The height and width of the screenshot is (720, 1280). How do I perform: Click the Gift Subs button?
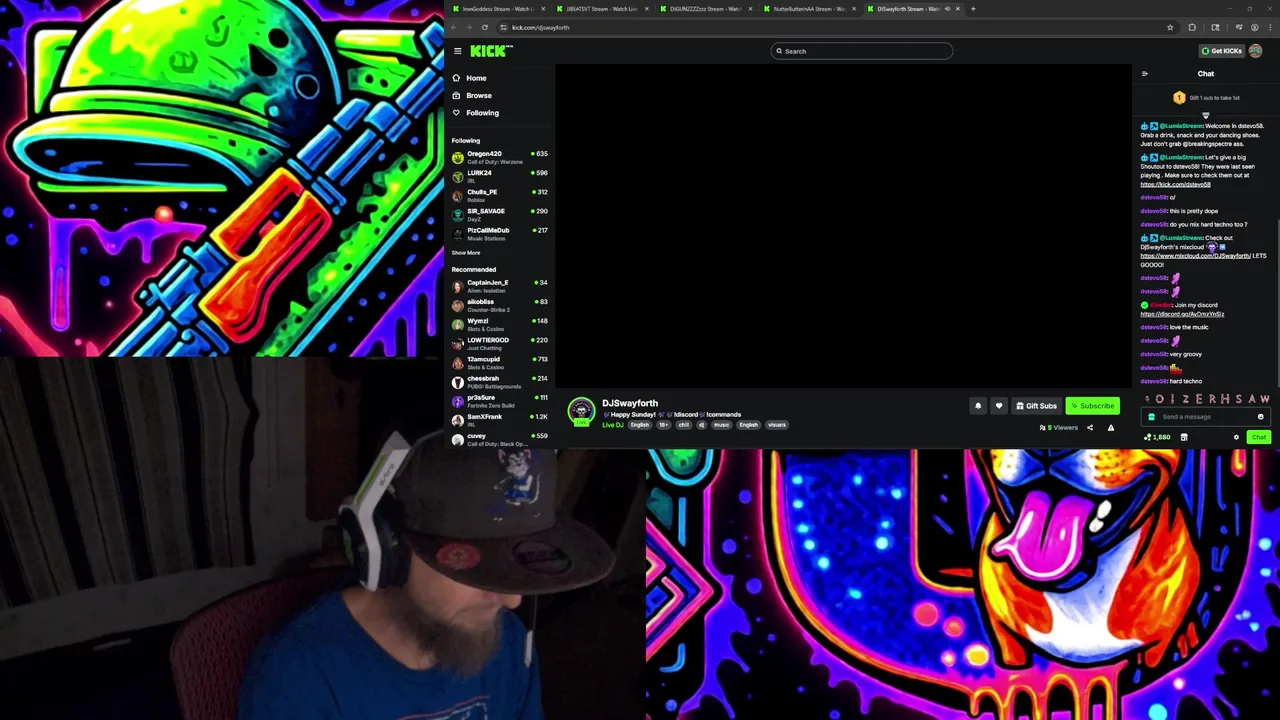click(1036, 406)
